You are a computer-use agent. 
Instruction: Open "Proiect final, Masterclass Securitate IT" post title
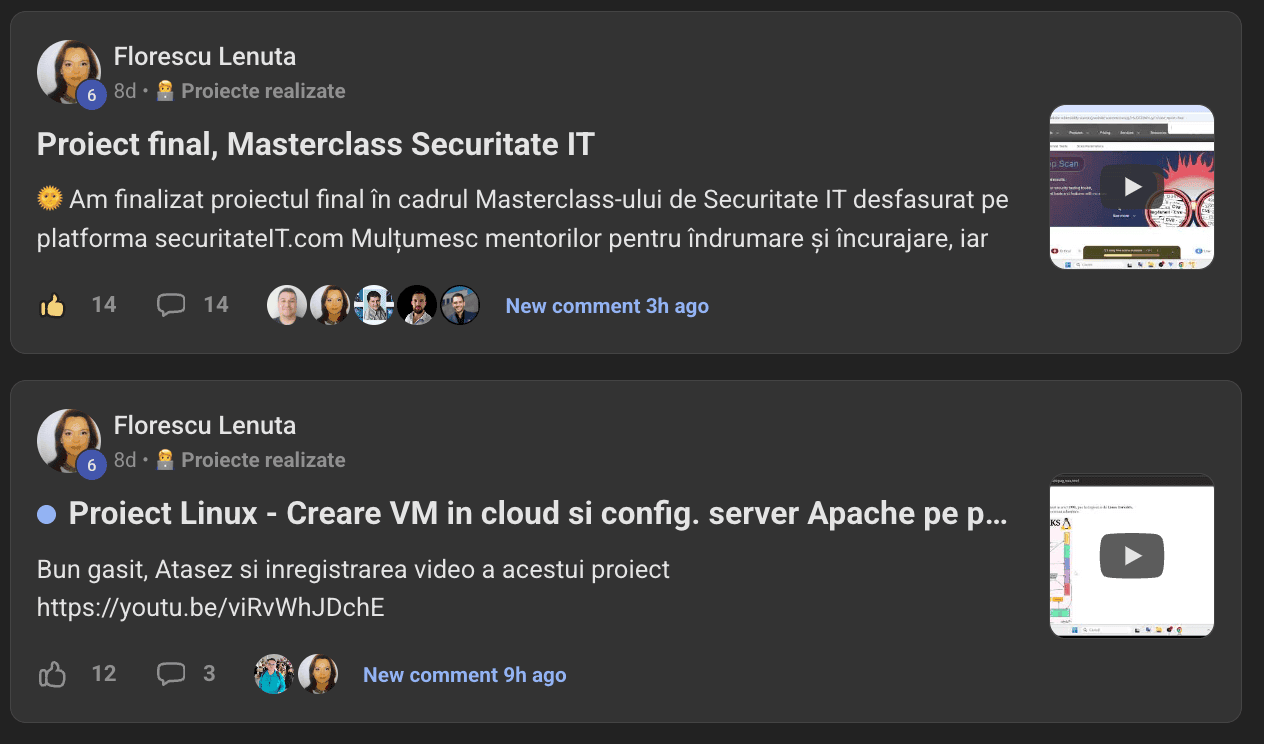tap(315, 144)
